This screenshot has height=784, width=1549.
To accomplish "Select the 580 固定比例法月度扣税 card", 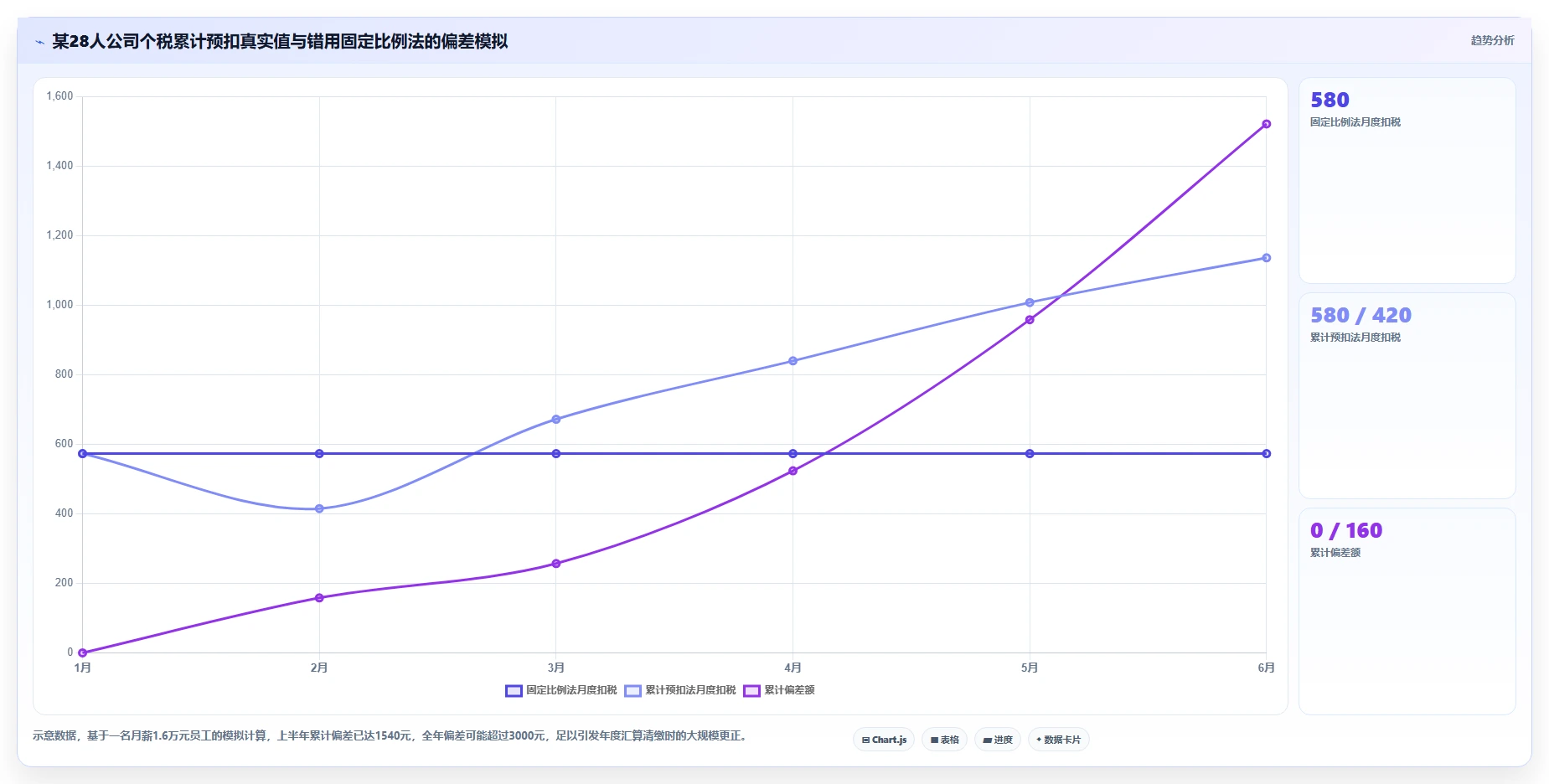I will click(x=1407, y=181).
